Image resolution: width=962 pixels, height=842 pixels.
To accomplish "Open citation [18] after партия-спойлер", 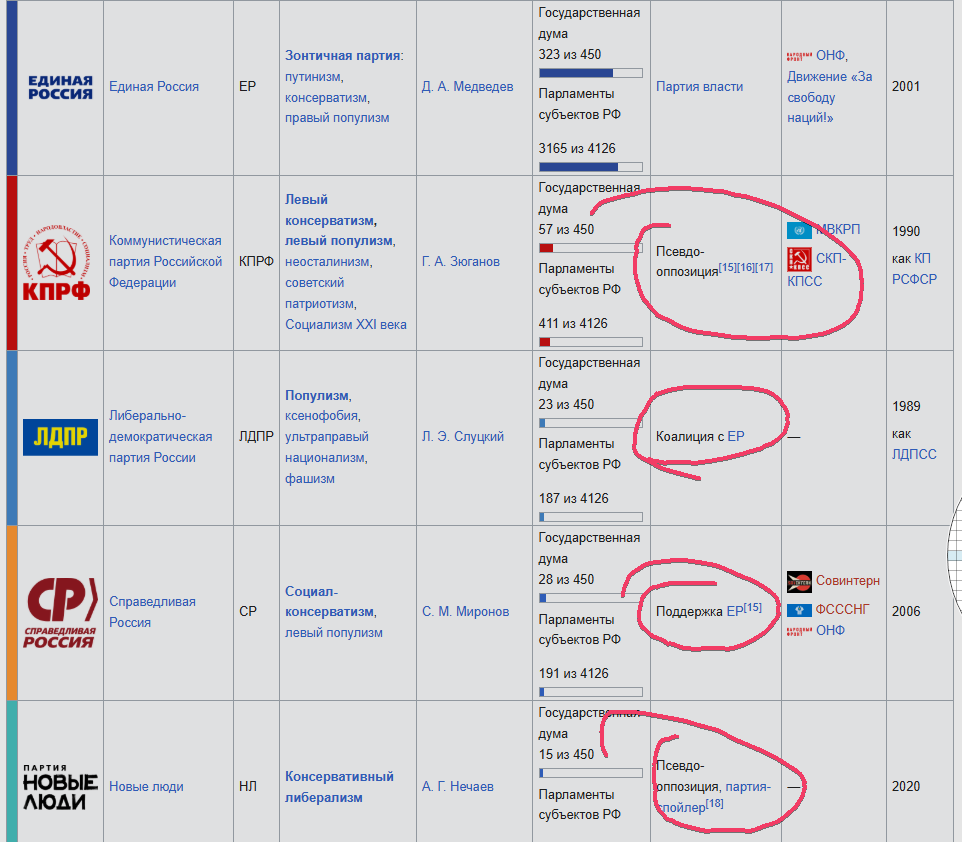I will 714,803.
